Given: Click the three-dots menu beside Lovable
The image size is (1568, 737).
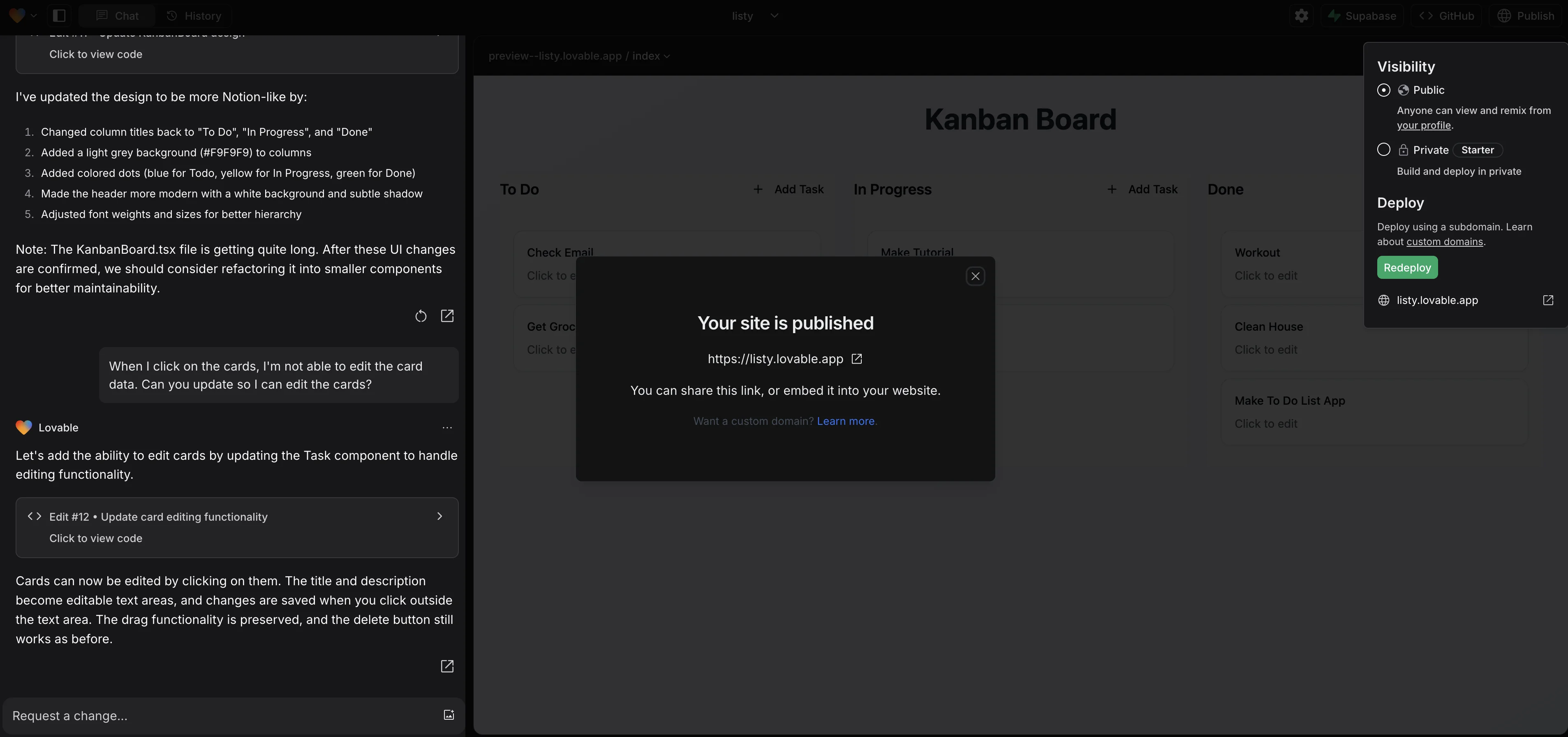Looking at the screenshot, I should click(x=447, y=428).
